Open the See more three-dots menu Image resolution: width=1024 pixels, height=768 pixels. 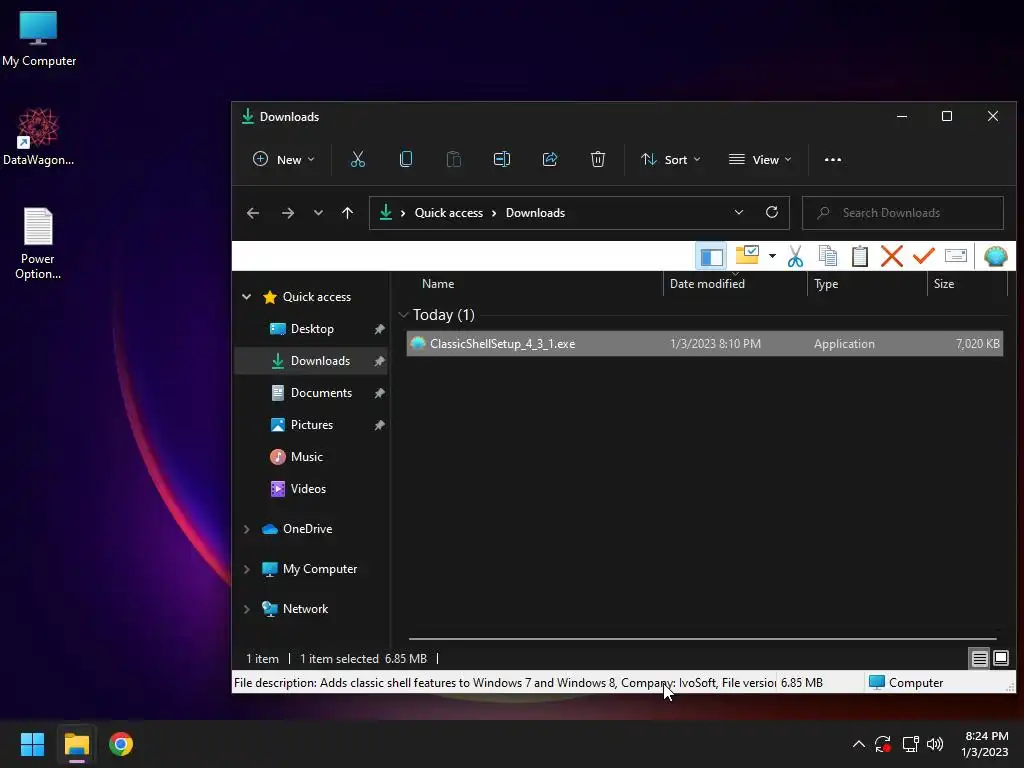click(x=833, y=159)
